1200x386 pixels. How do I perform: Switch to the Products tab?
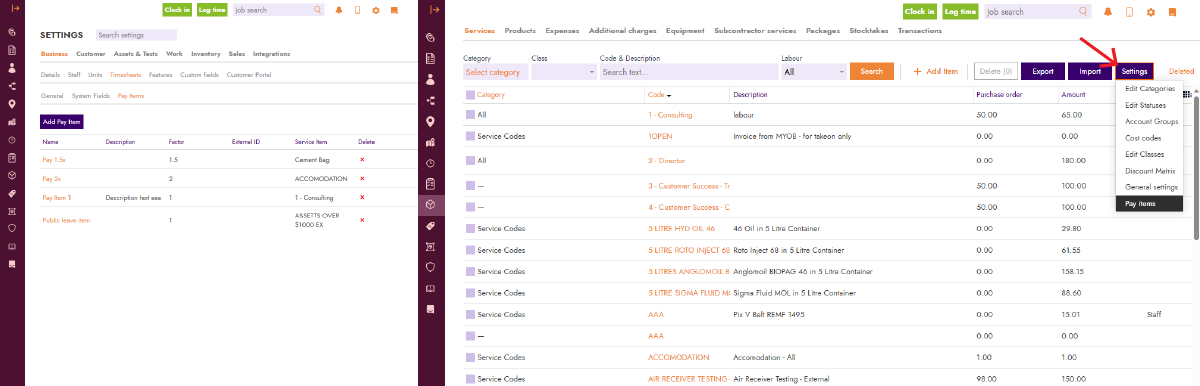click(x=520, y=31)
